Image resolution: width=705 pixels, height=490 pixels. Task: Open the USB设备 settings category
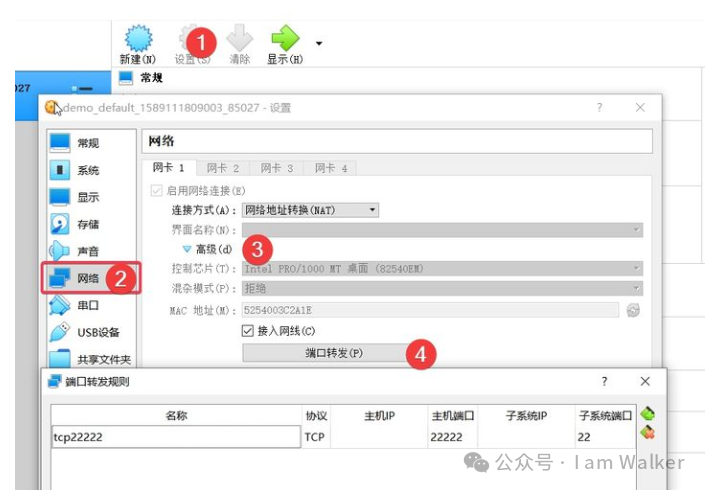click(92, 332)
